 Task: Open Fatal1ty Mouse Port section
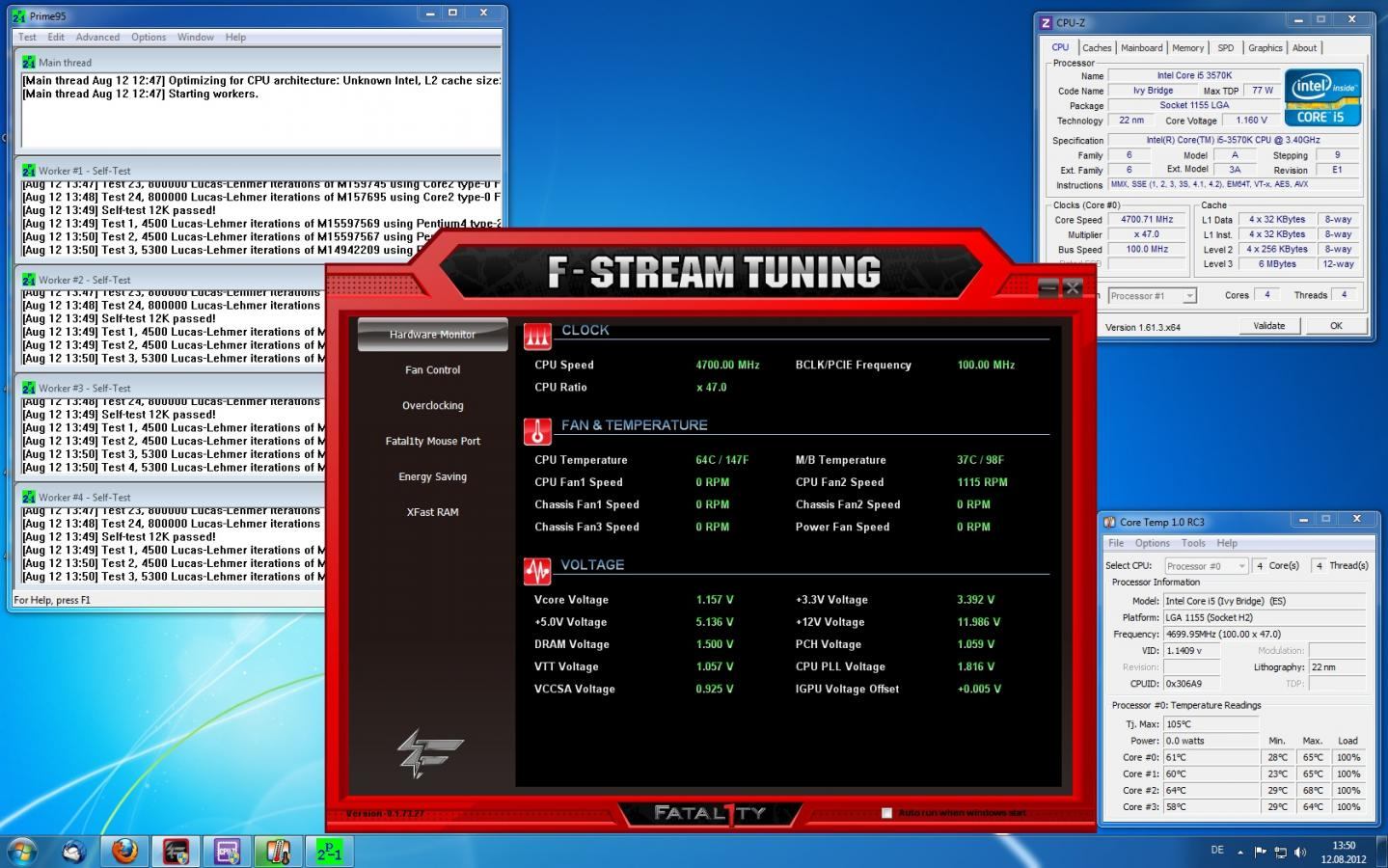[432, 441]
